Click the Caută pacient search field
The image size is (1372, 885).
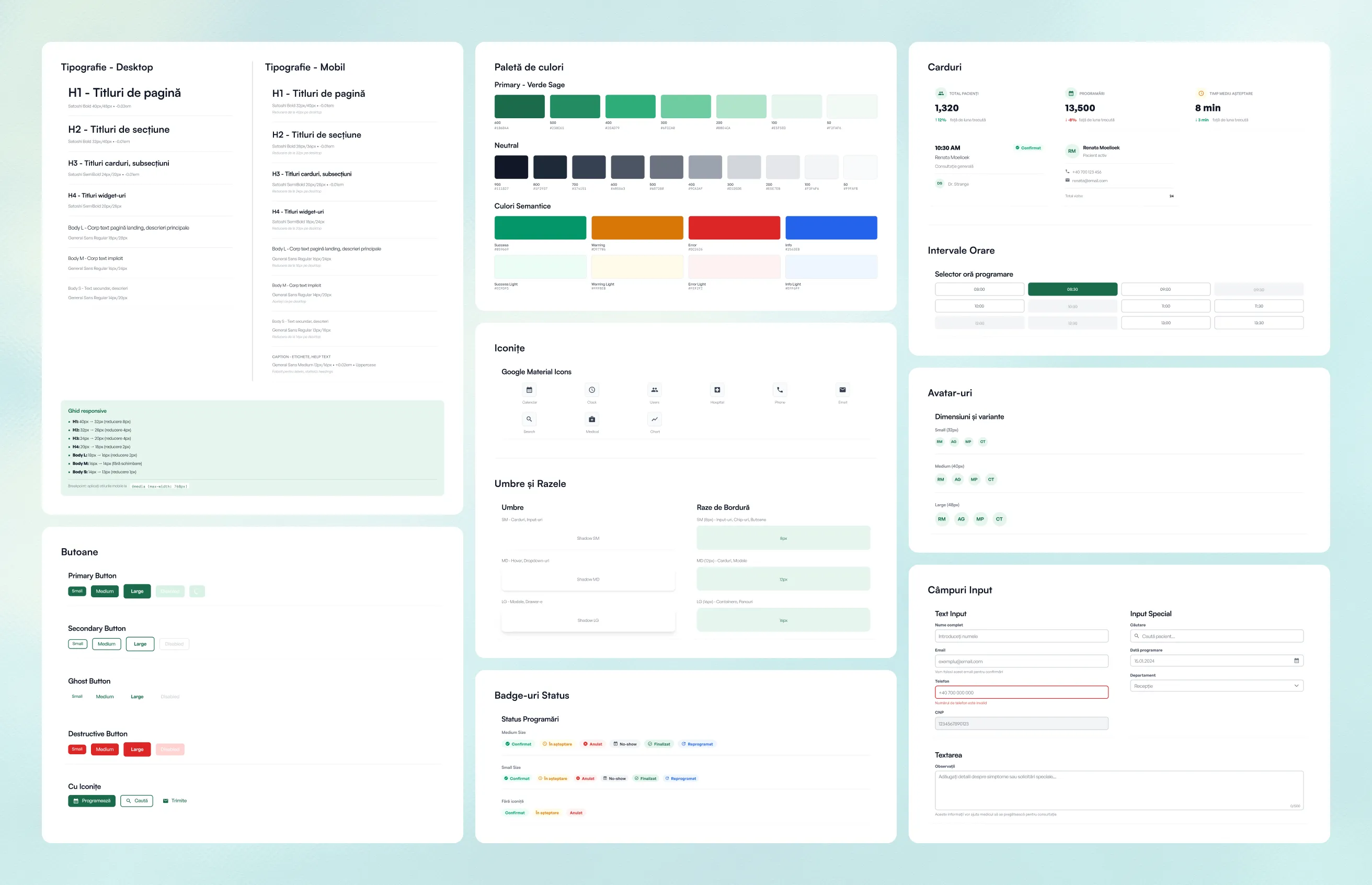(1216, 636)
